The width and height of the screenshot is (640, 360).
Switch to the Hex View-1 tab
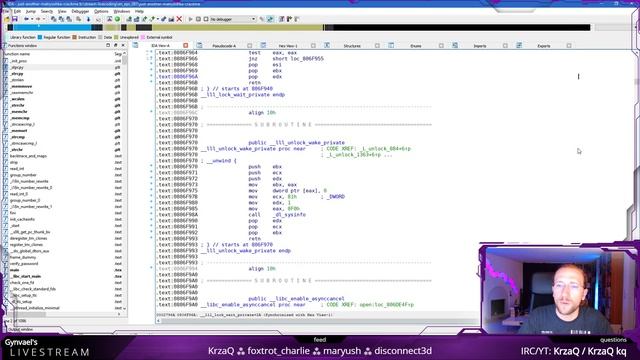click(288, 46)
